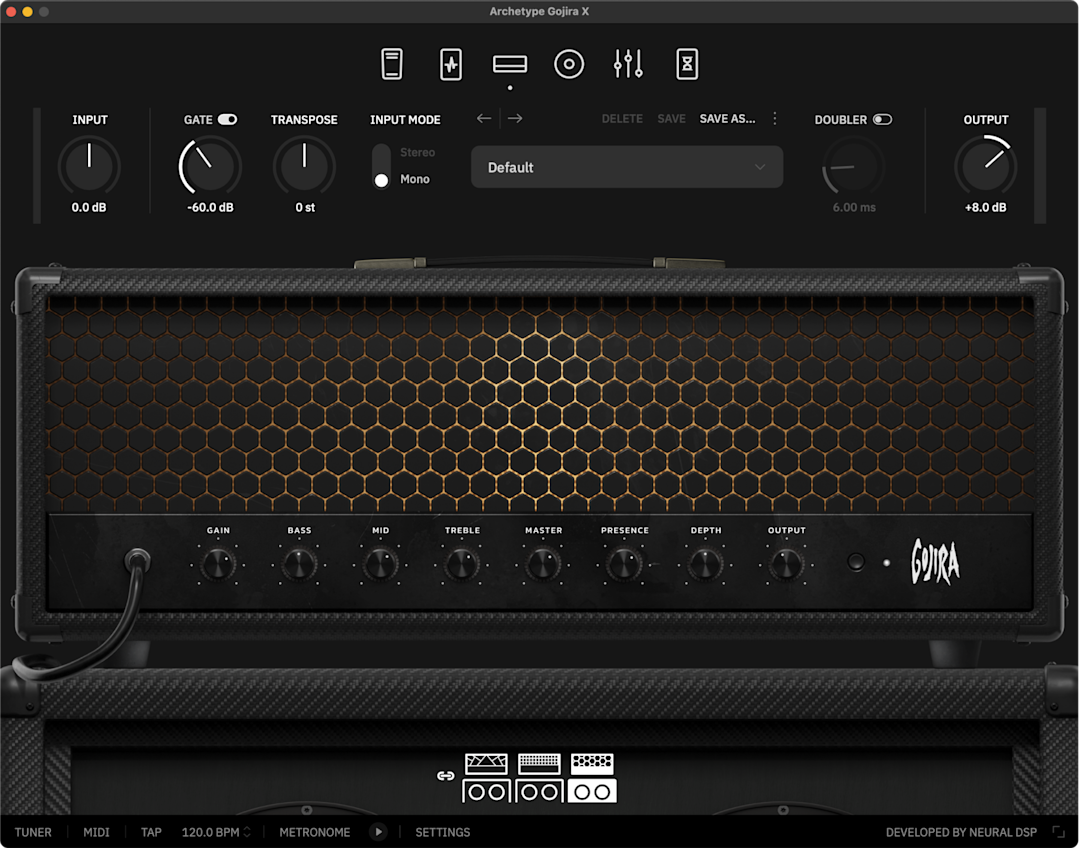The height and width of the screenshot is (848, 1080).
Task: Click the amp head view icon
Action: 511,63
